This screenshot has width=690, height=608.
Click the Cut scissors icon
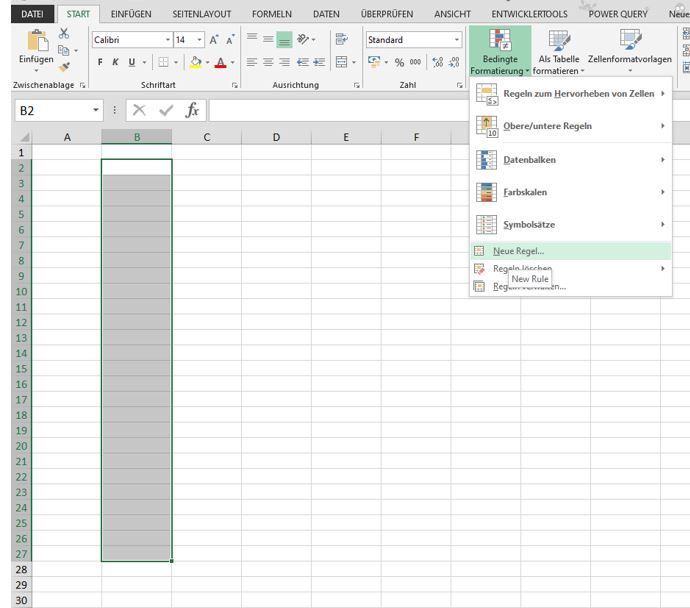coord(64,33)
